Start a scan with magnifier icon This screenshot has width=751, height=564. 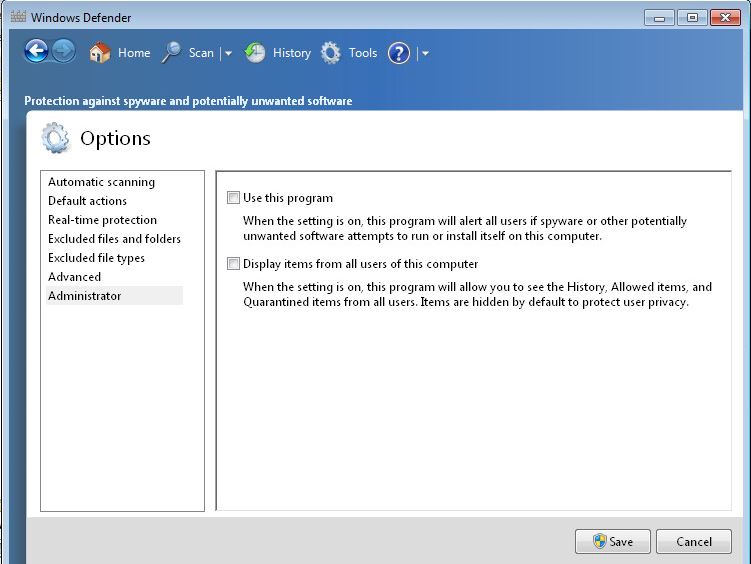[x=172, y=53]
